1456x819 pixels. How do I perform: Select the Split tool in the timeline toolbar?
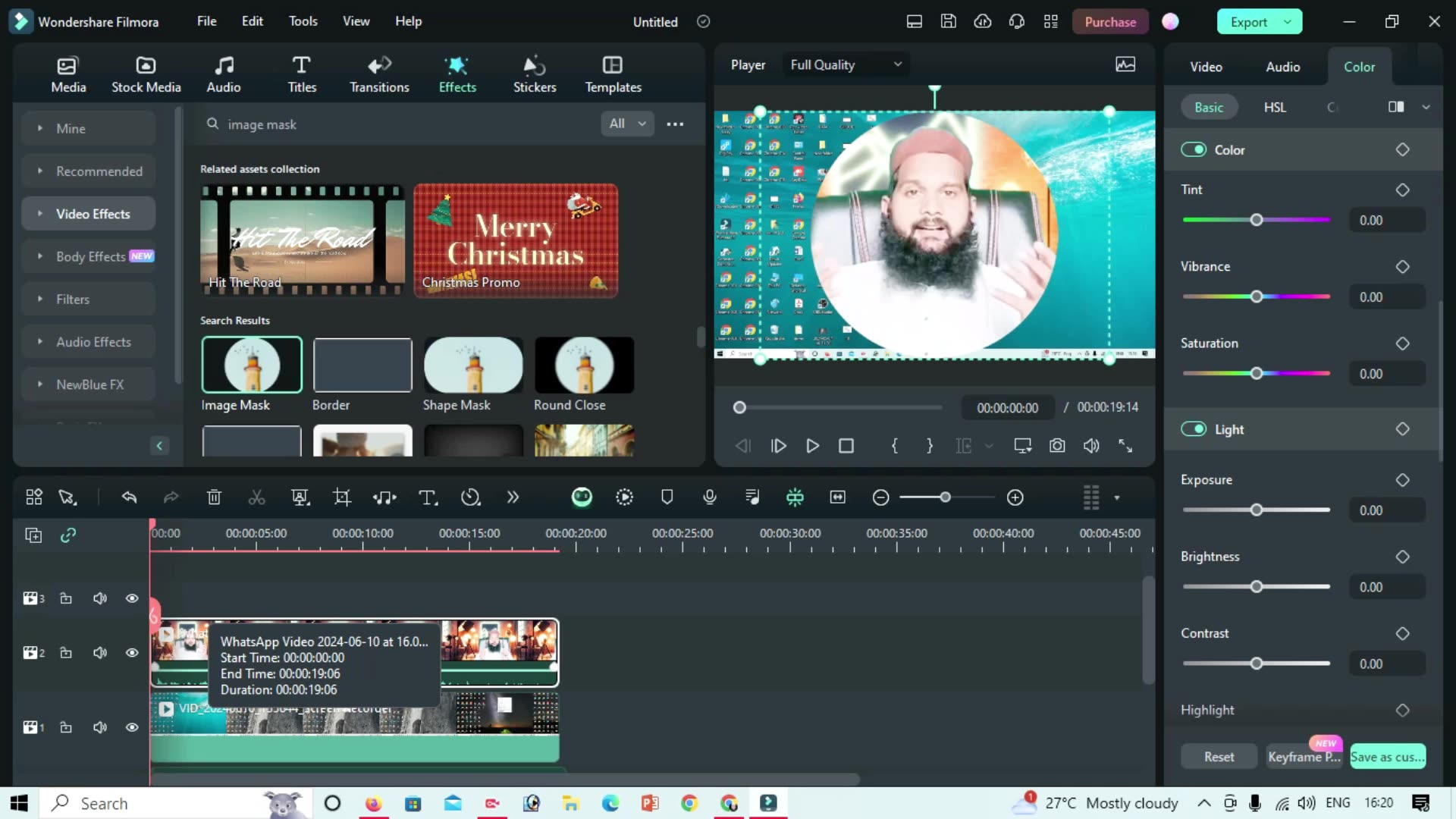[257, 497]
